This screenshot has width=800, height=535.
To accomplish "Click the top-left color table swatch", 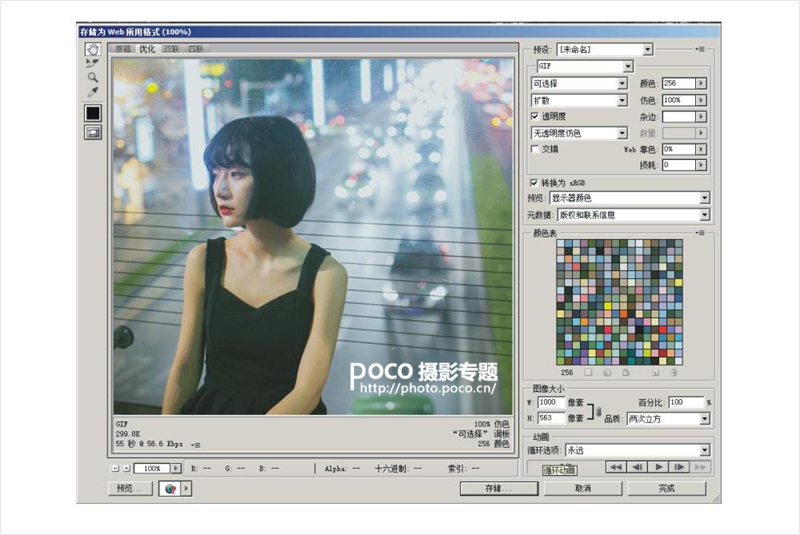I will coord(560,244).
